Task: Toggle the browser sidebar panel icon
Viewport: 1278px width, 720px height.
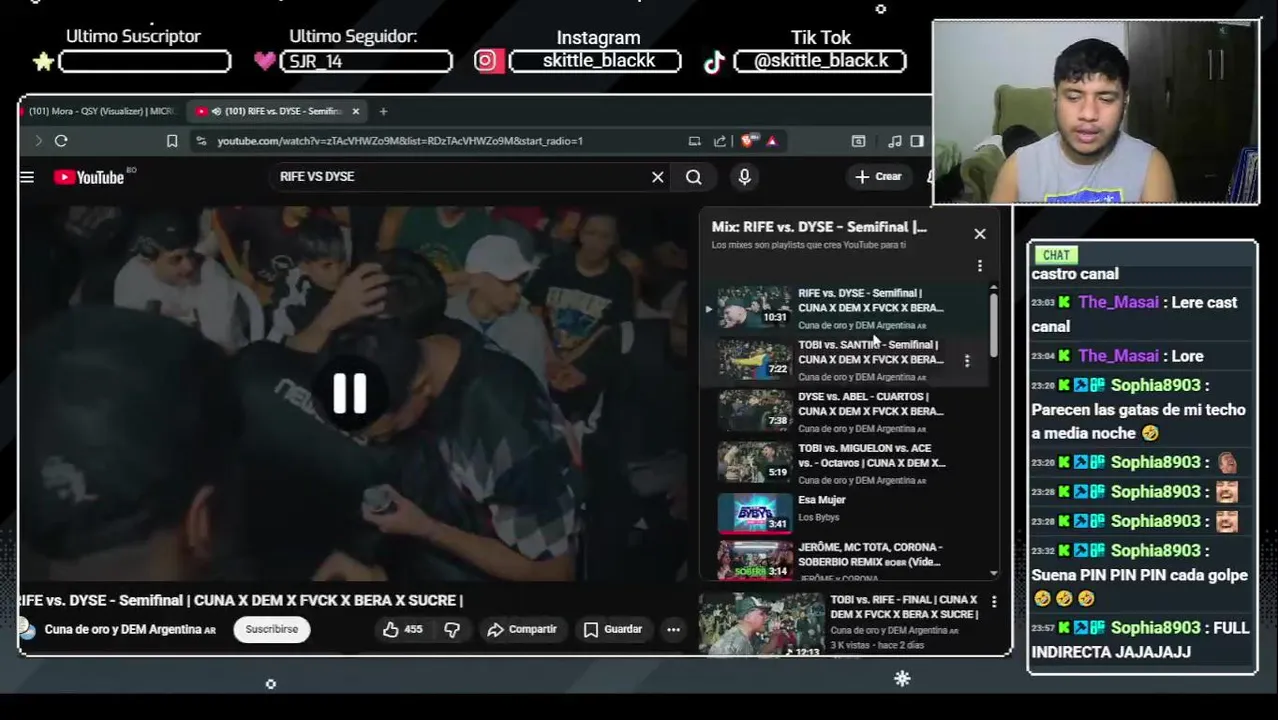Action: [x=916, y=141]
